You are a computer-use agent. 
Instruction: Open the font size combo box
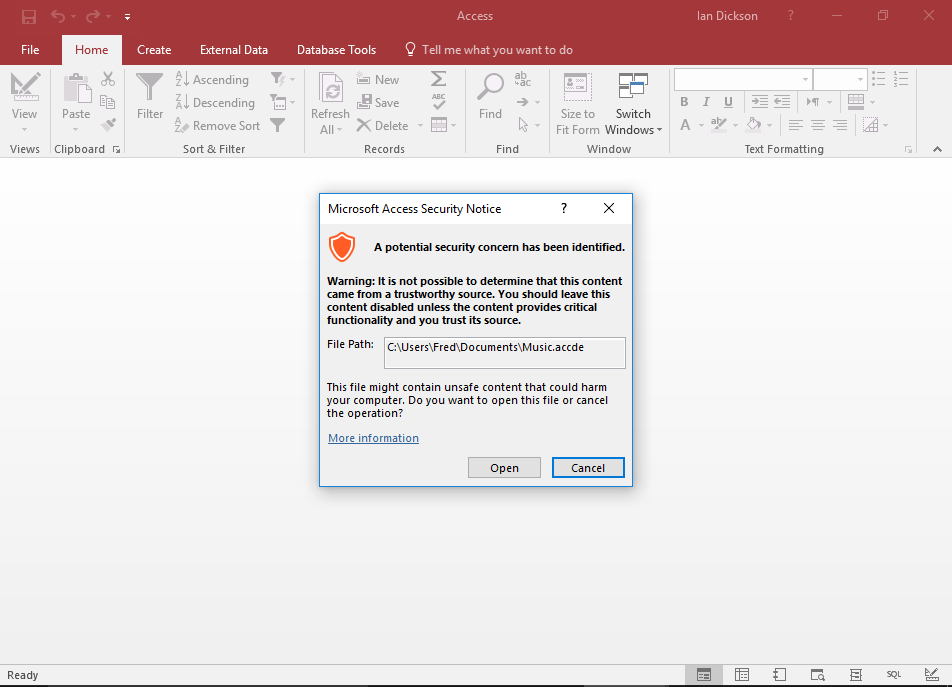[840, 80]
